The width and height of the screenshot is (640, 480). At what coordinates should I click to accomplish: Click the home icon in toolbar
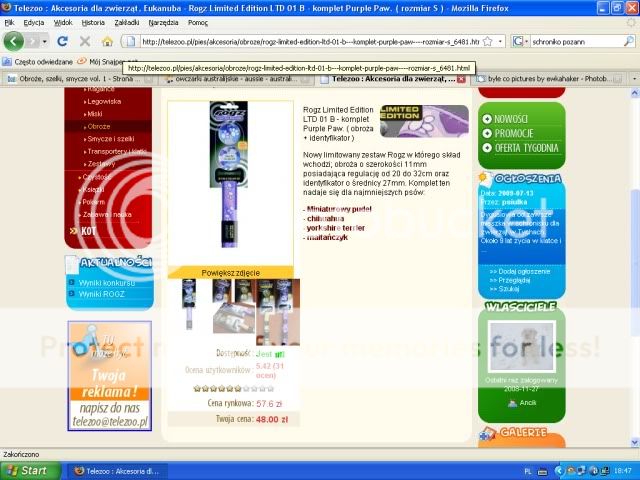tap(106, 42)
